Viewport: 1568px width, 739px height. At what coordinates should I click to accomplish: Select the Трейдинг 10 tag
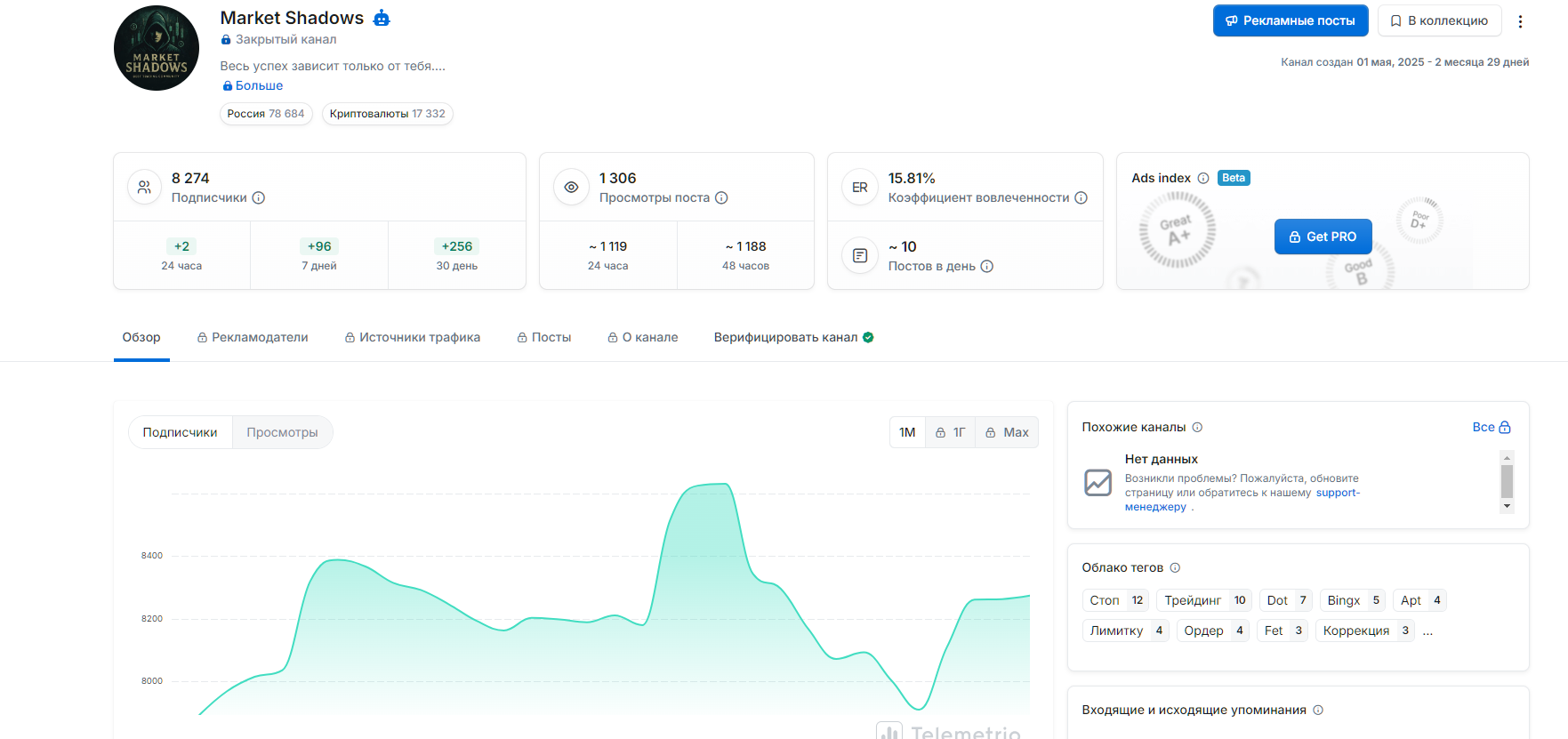click(1204, 600)
